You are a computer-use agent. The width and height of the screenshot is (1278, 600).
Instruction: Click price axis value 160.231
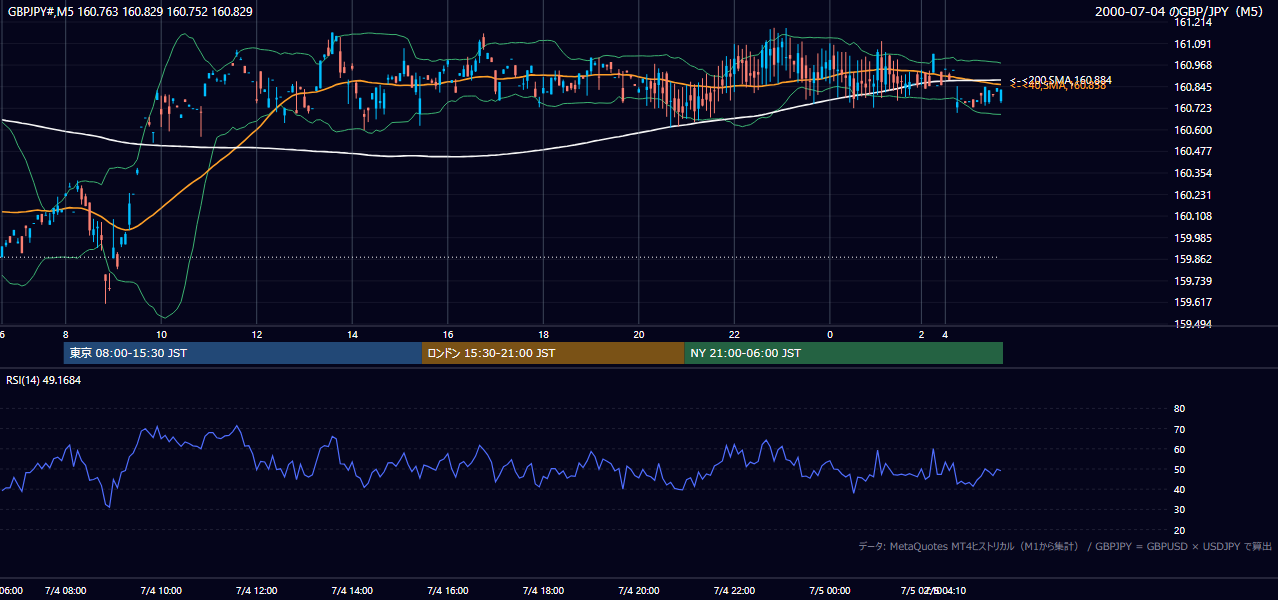click(x=1193, y=195)
